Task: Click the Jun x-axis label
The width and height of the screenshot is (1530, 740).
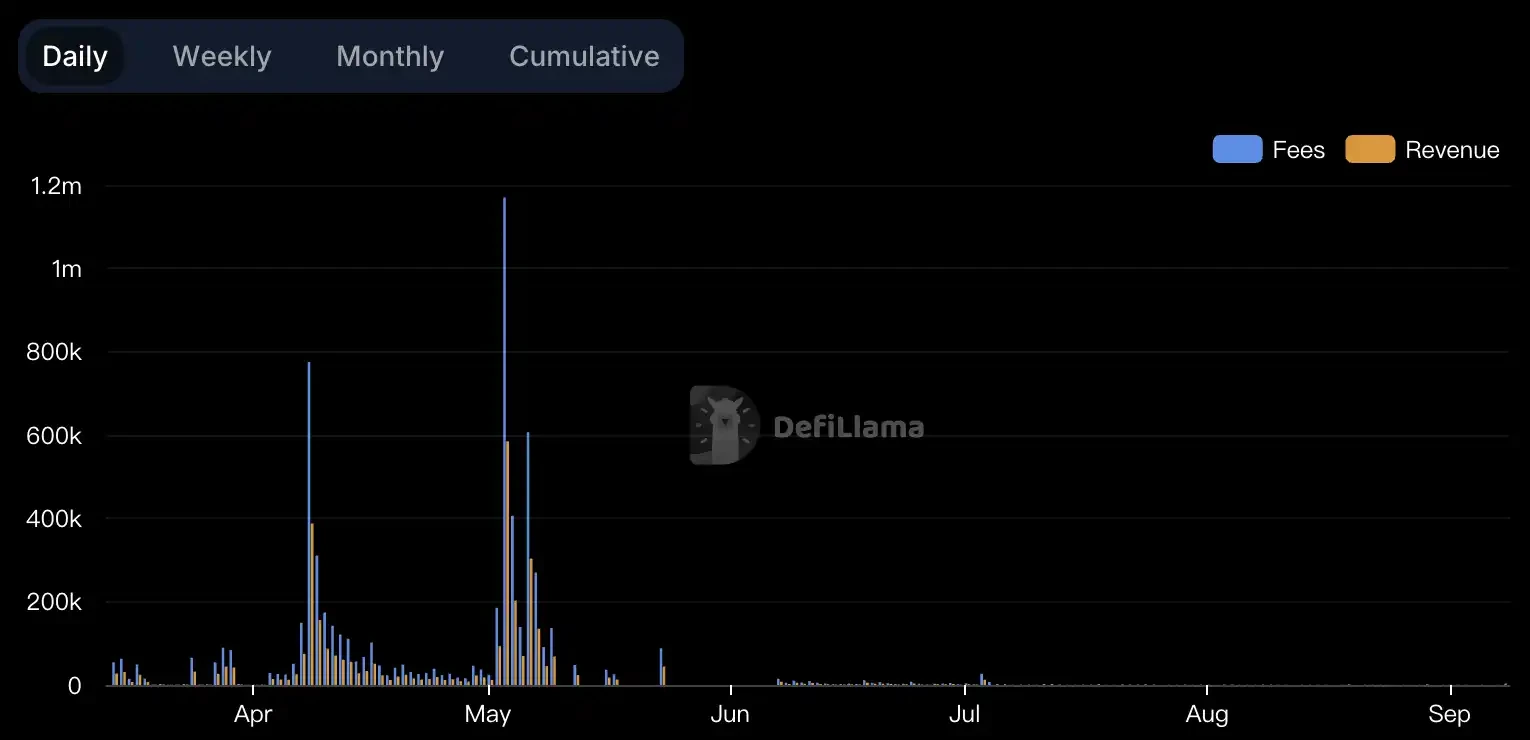Action: click(x=731, y=714)
